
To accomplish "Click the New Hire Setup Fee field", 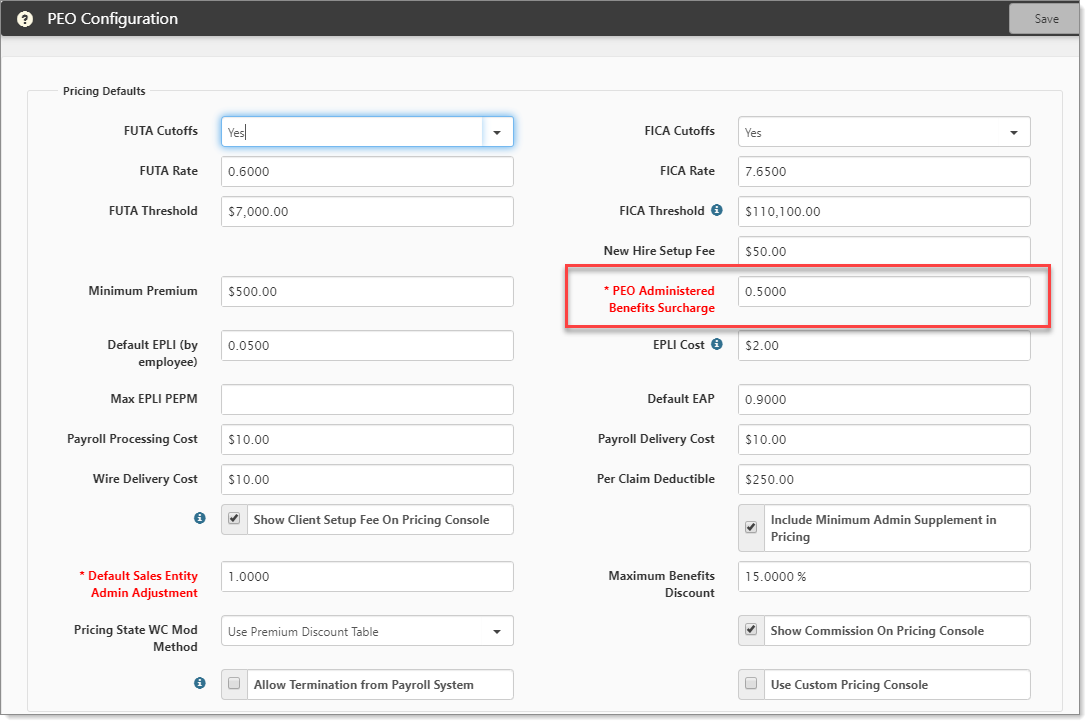I will coord(884,251).
